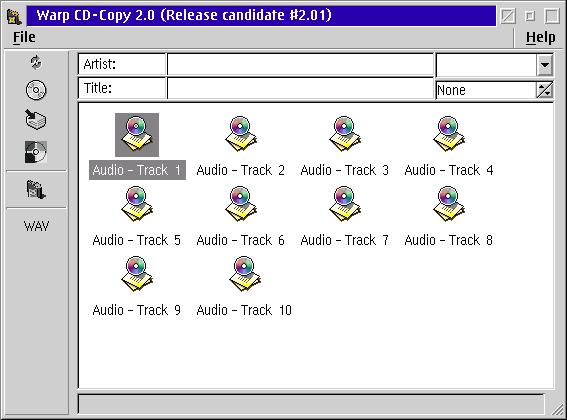This screenshot has width=567, height=420.
Task: Click the resize grip at bottom-right corner
Action: (x=558, y=410)
